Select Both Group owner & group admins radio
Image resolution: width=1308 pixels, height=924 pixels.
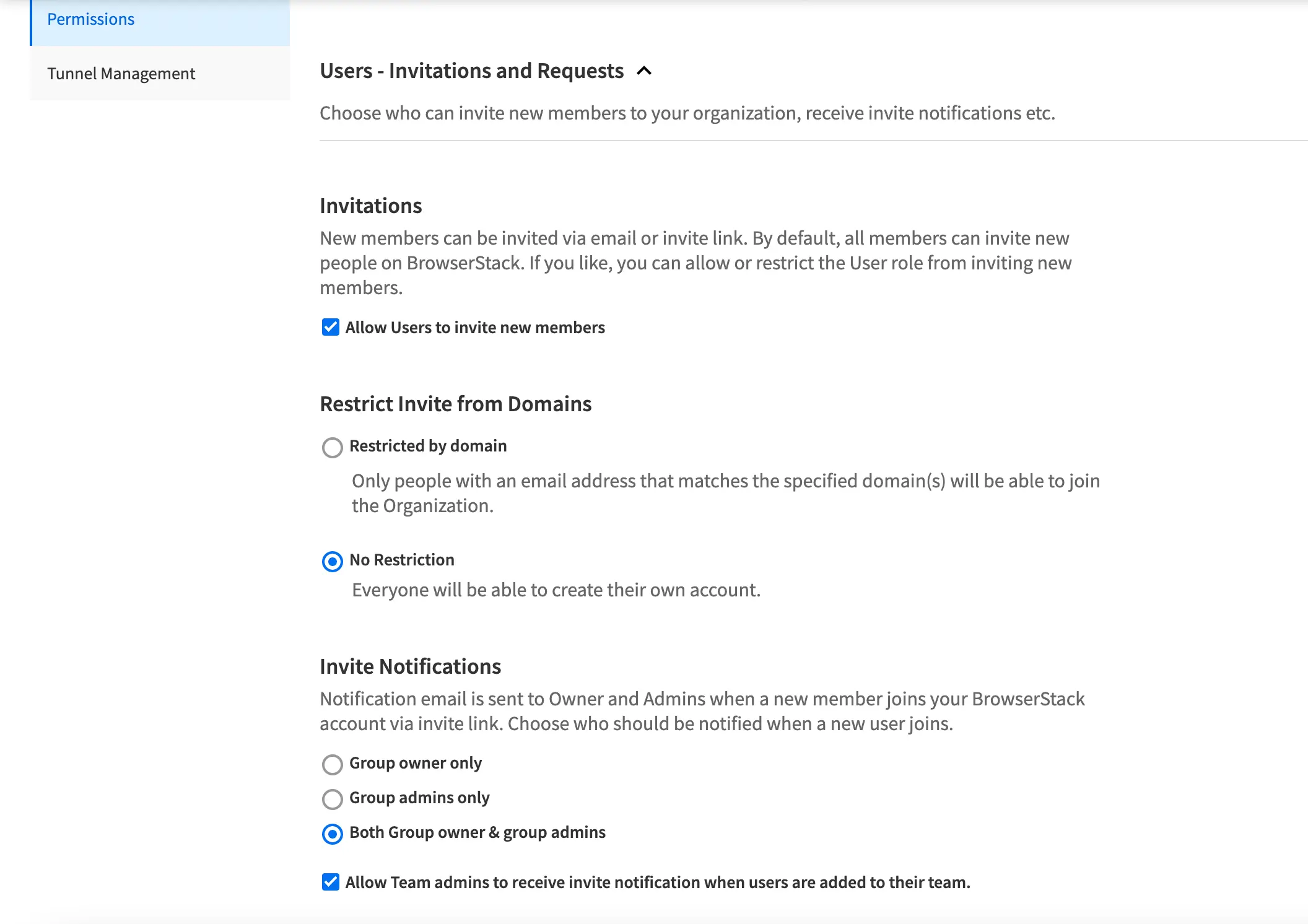333,834
